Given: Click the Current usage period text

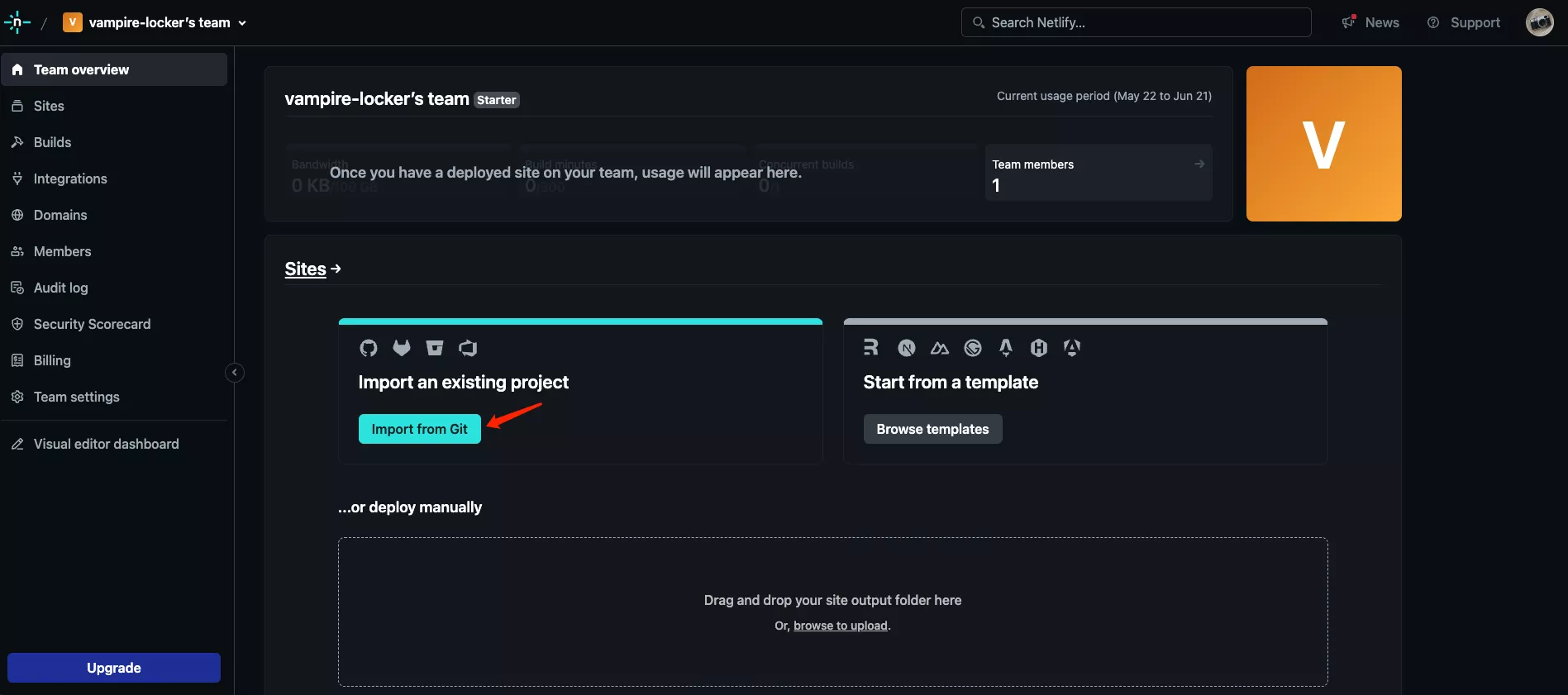Looking at the screenshot, I should [x=1104, y=96].
